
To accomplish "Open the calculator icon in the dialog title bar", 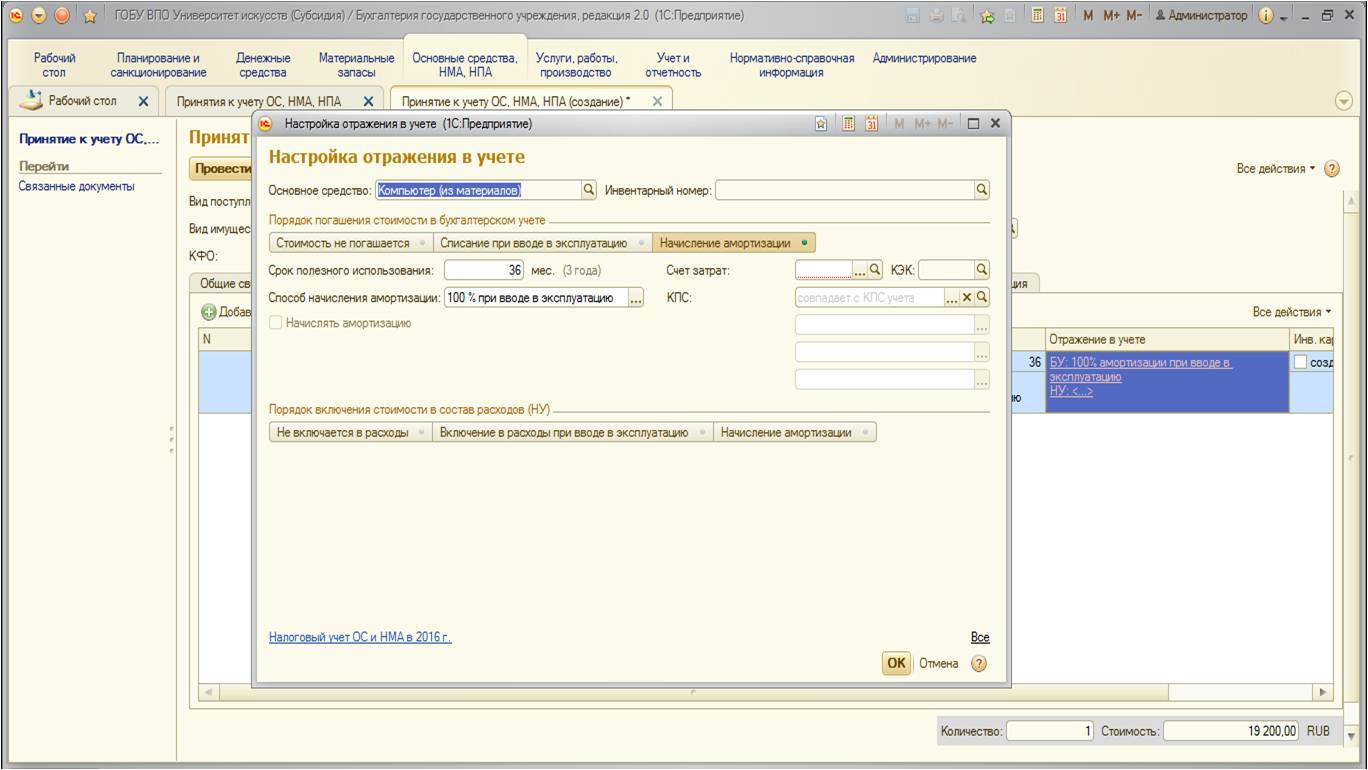I will (846, 124).
